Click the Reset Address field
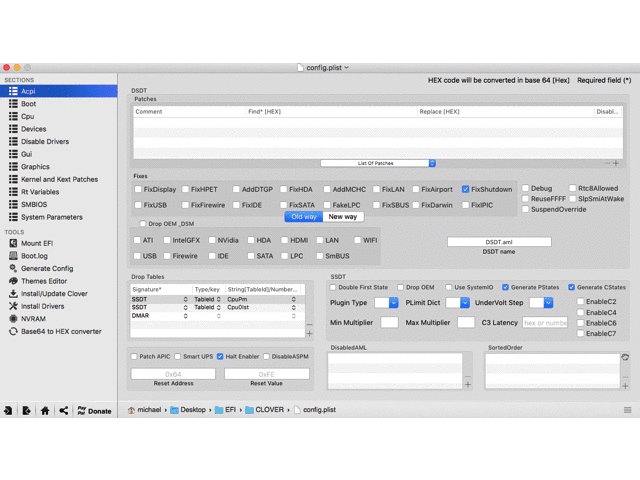Viewport: 640px width, 480px height. (173, 374)
